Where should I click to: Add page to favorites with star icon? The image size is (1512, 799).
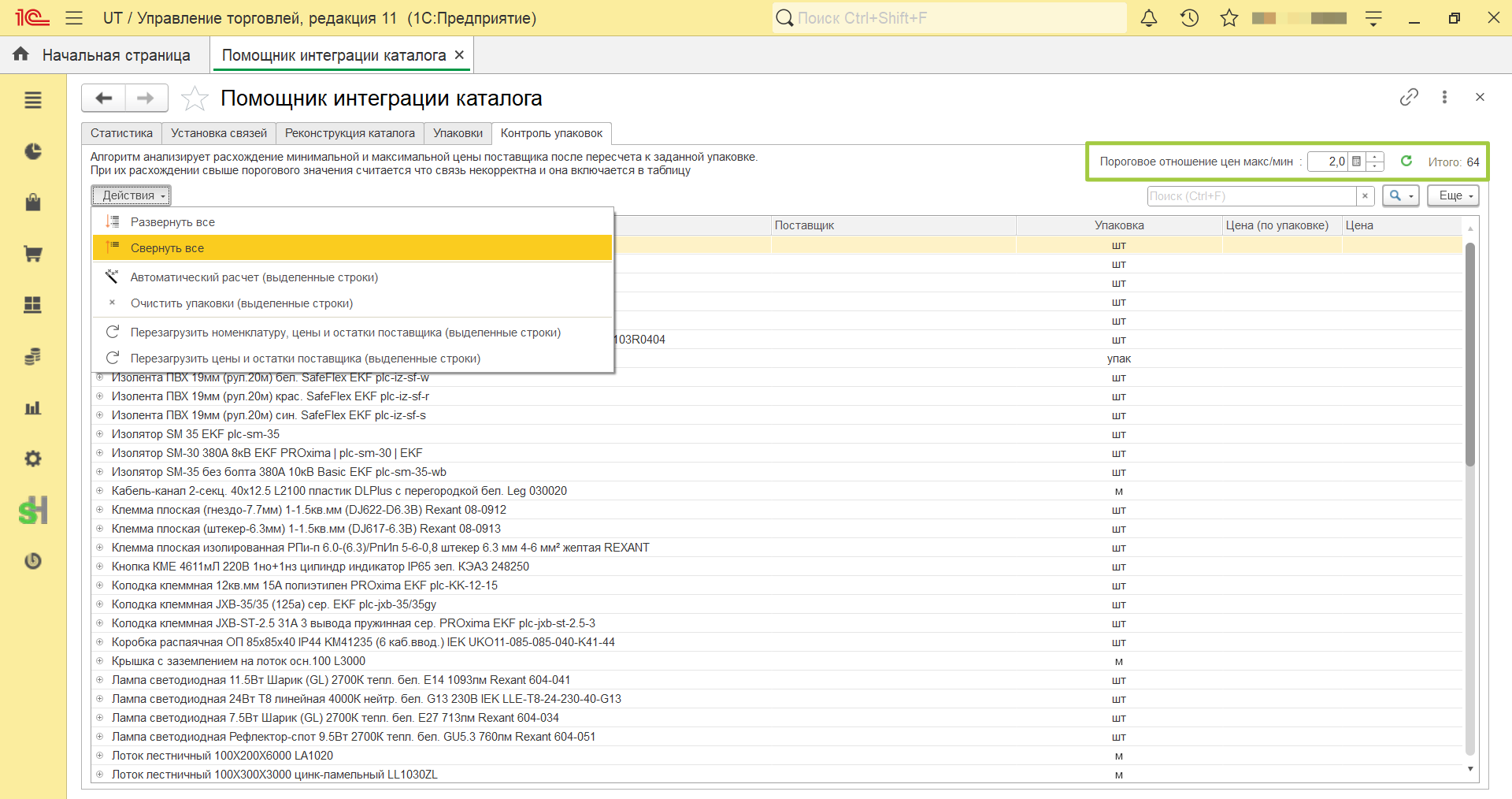[195, 98]
